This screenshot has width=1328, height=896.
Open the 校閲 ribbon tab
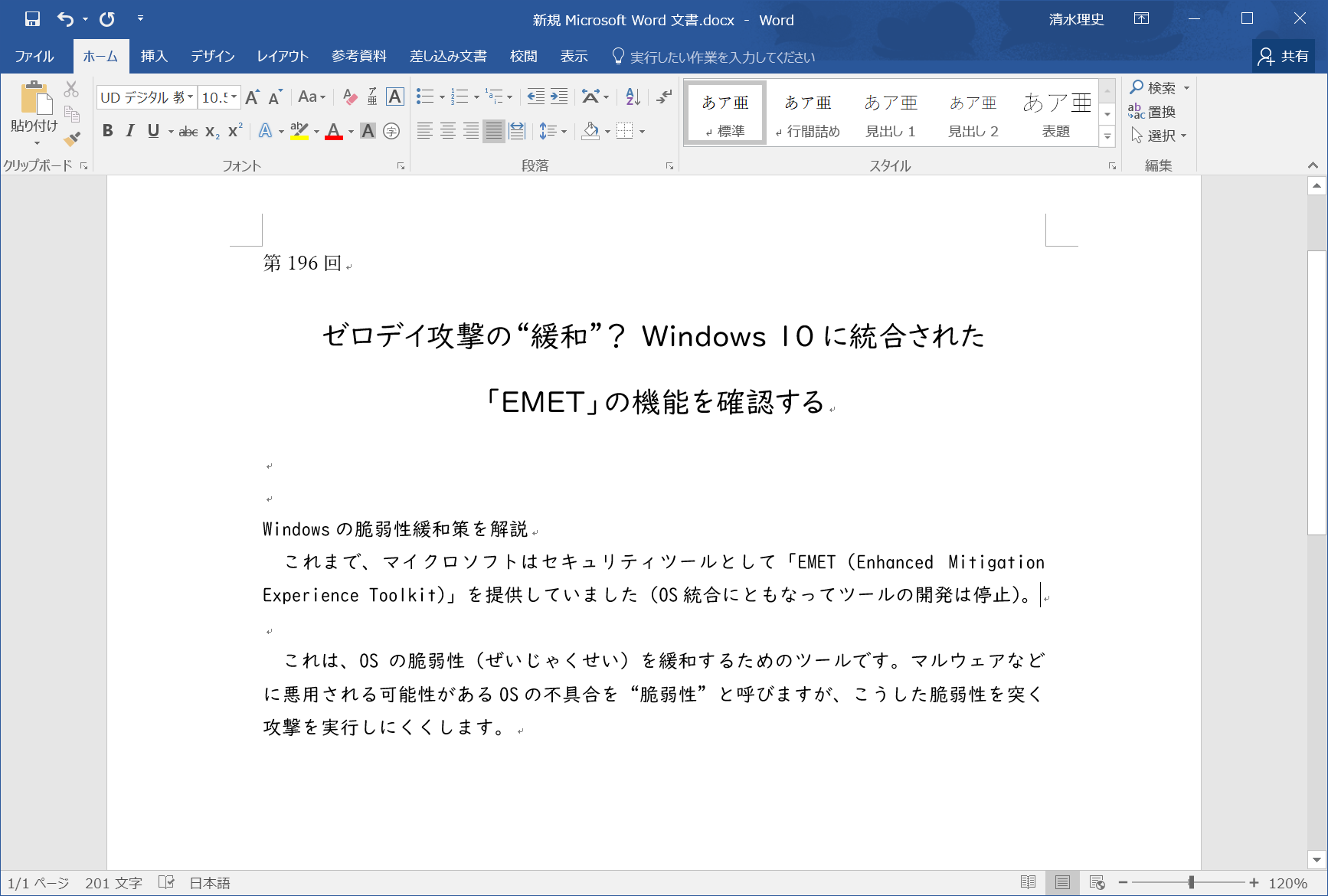tap(523, 56)
